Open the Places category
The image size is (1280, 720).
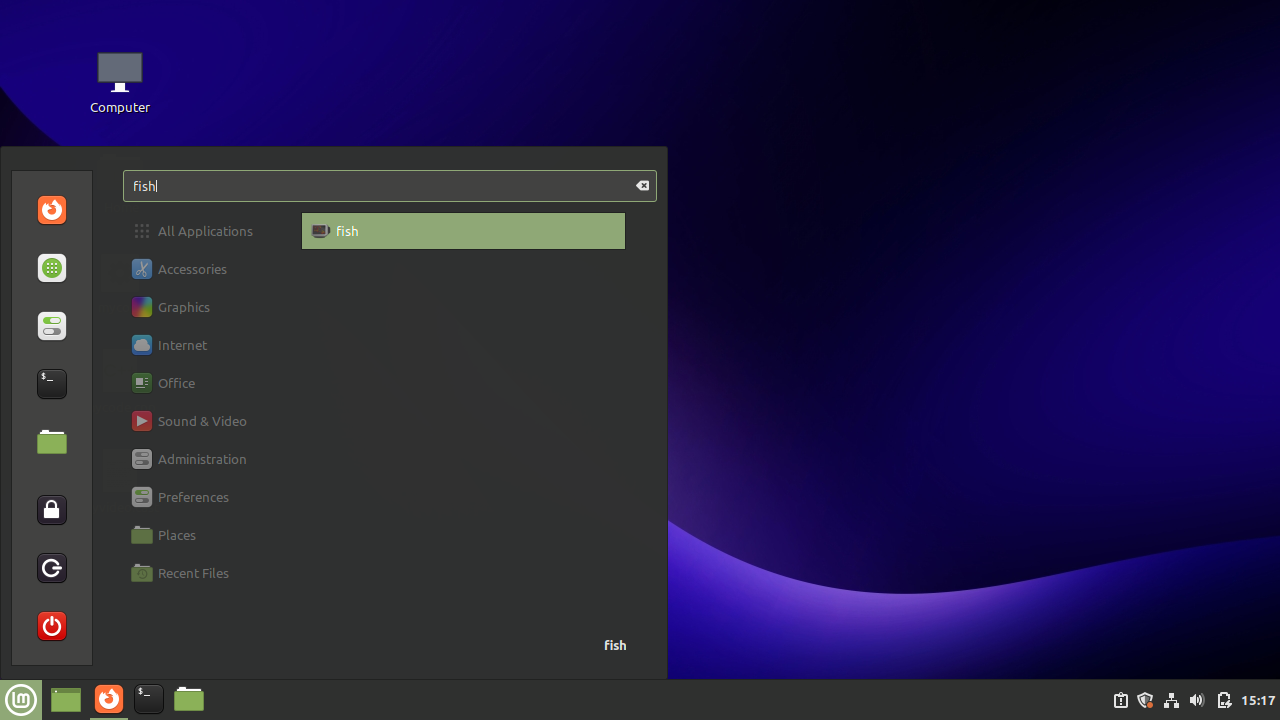pyautogui.click(x=164, y=535)
